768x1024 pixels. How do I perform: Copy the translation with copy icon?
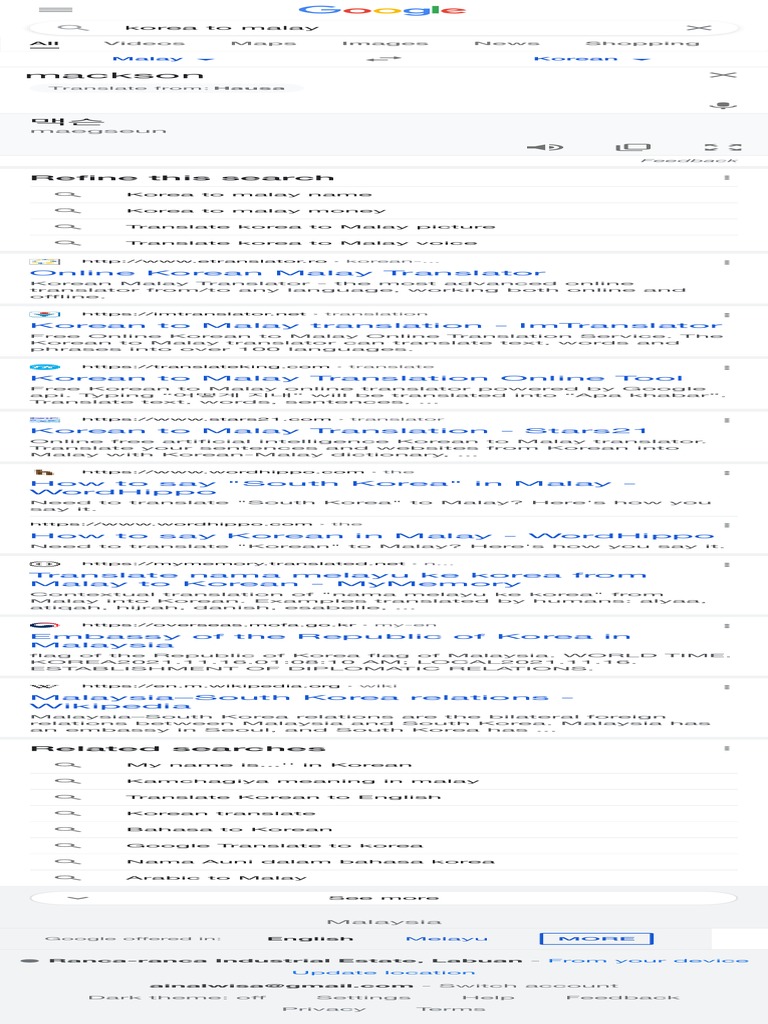633,147
